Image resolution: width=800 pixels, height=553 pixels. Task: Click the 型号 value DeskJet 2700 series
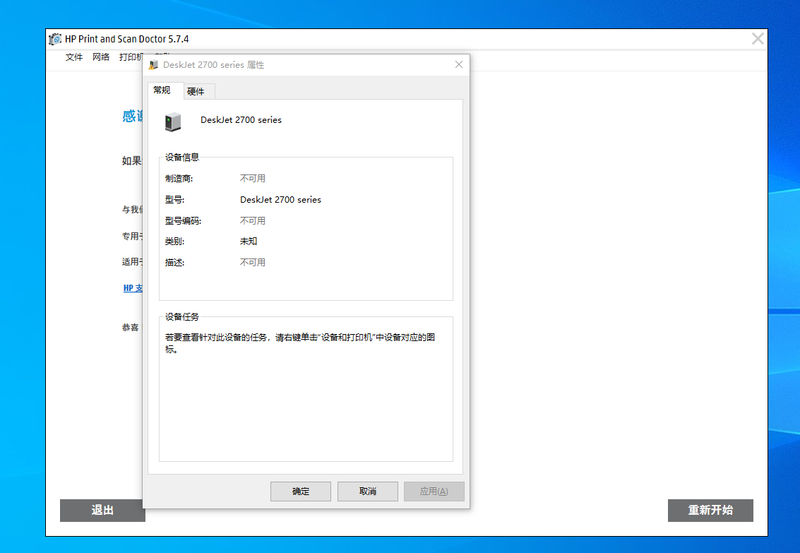280,200
